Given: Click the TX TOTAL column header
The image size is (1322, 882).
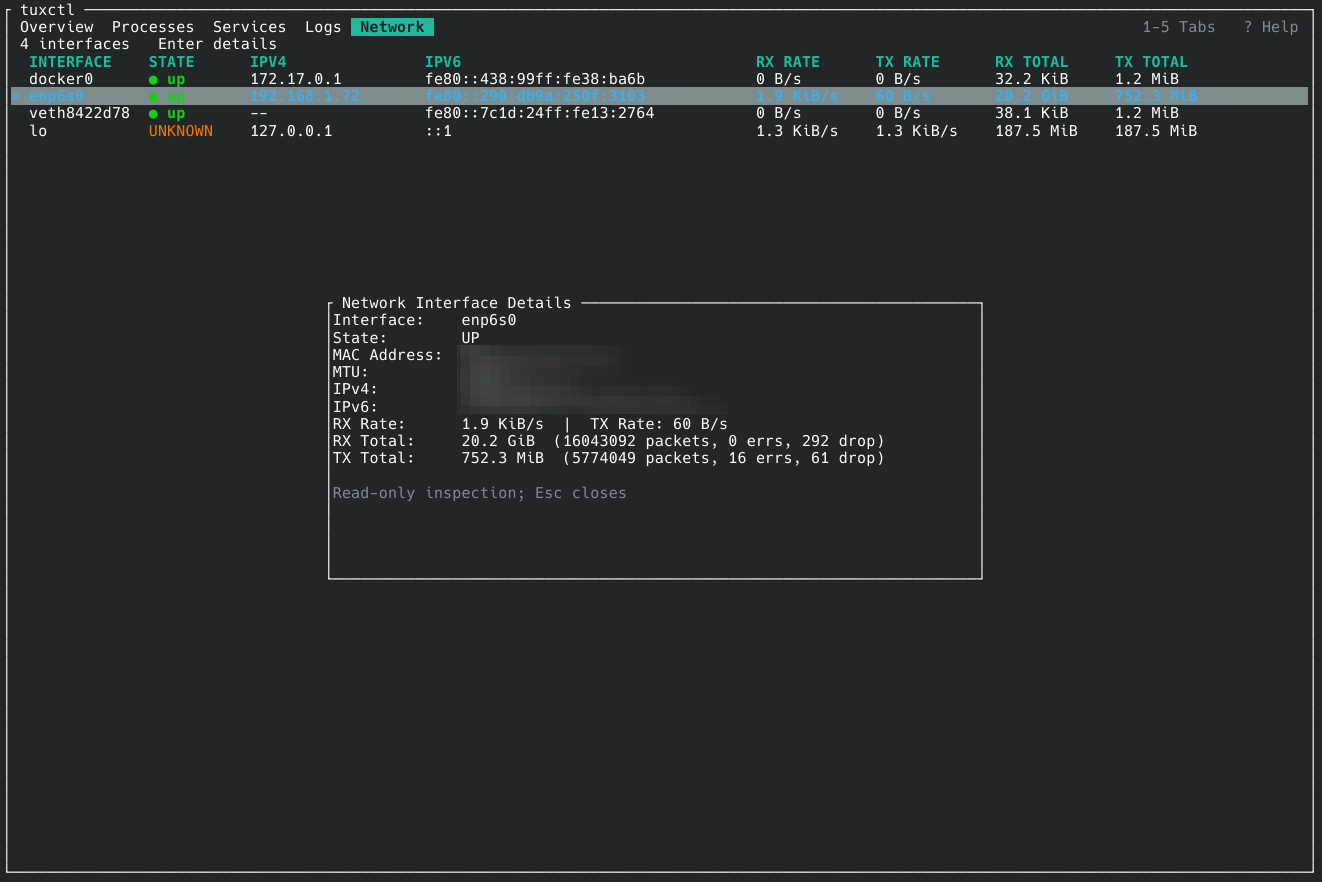Looking at the screenshot, I should [x=1152, y=62].
